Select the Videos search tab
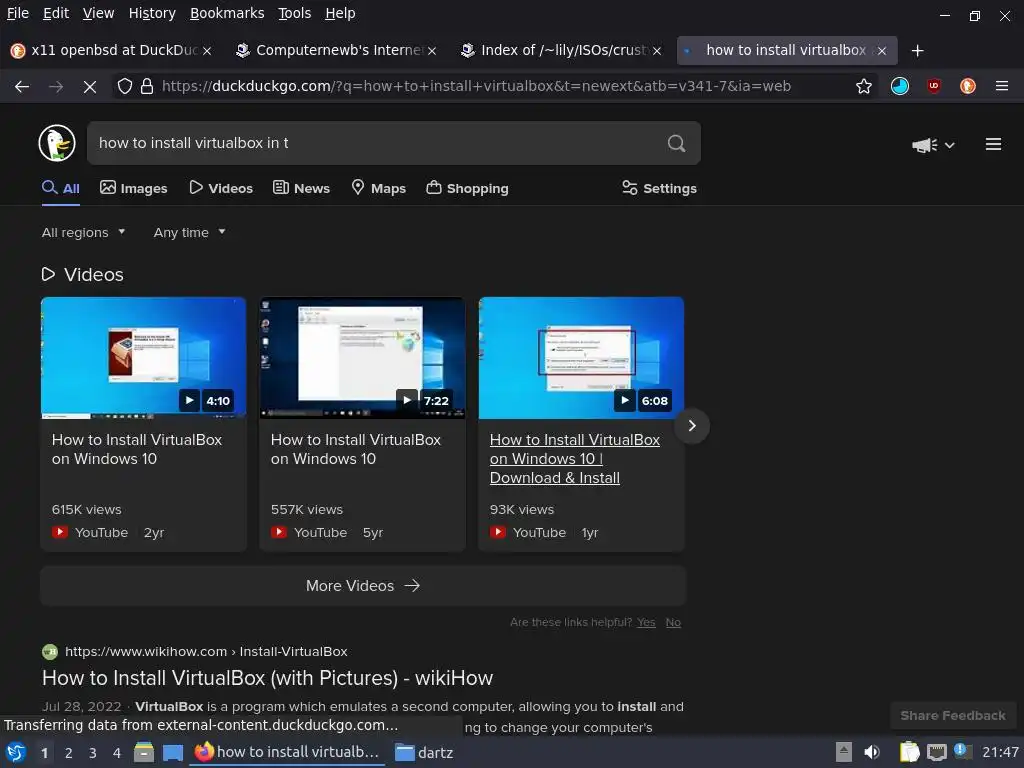The width and height of the screenshot is (1024, 768). click(221, 189)
